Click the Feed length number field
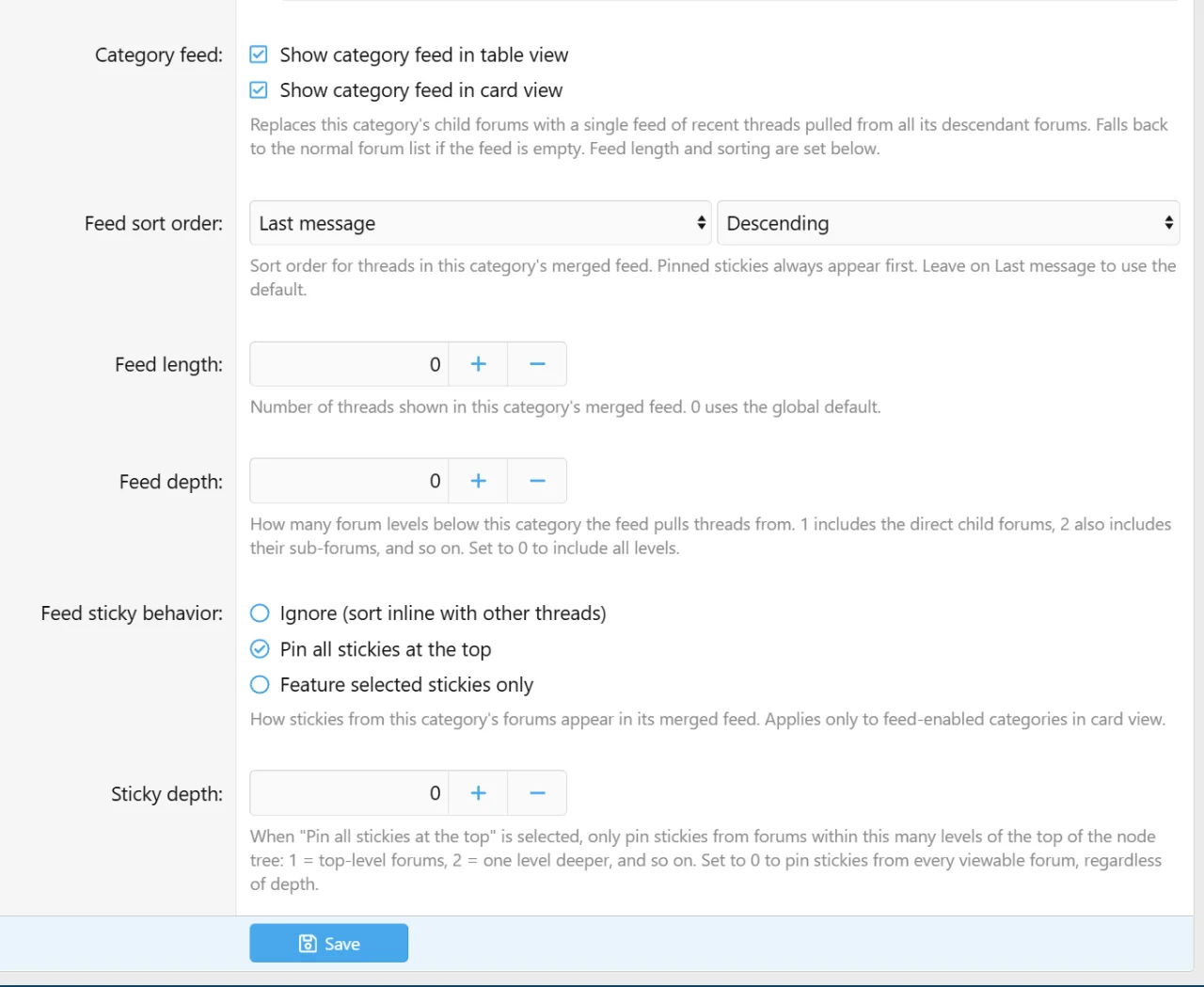 pos(349,364)
